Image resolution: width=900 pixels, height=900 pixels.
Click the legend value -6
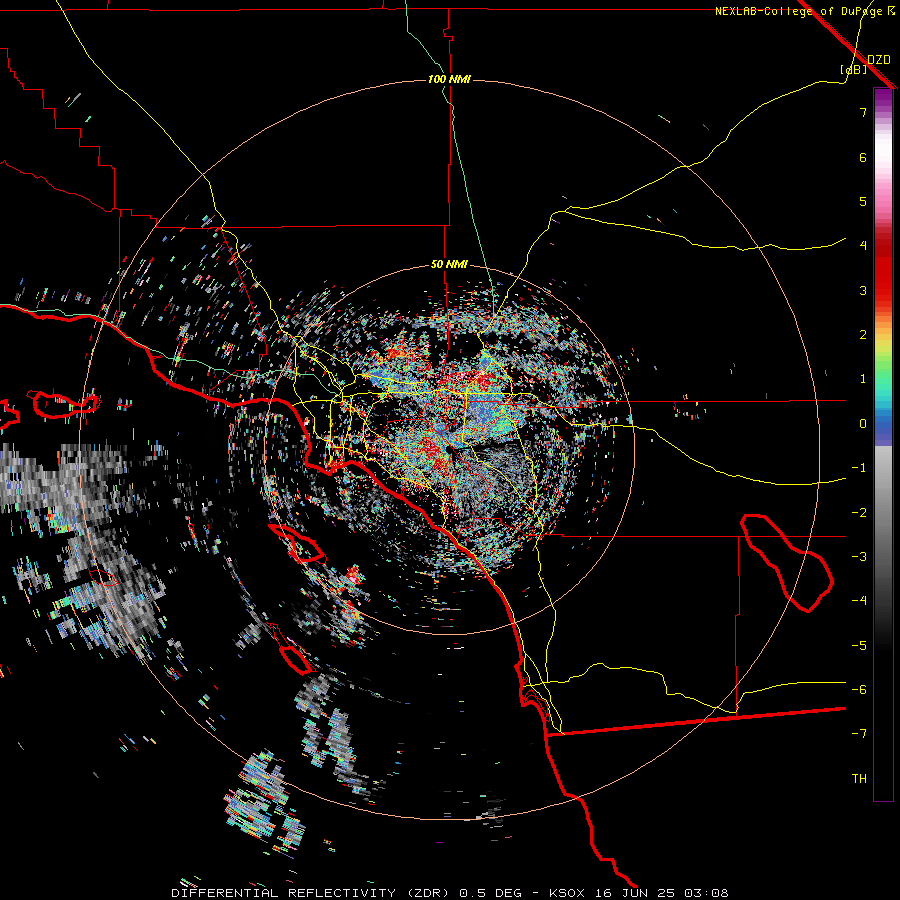tap(859, 690)
